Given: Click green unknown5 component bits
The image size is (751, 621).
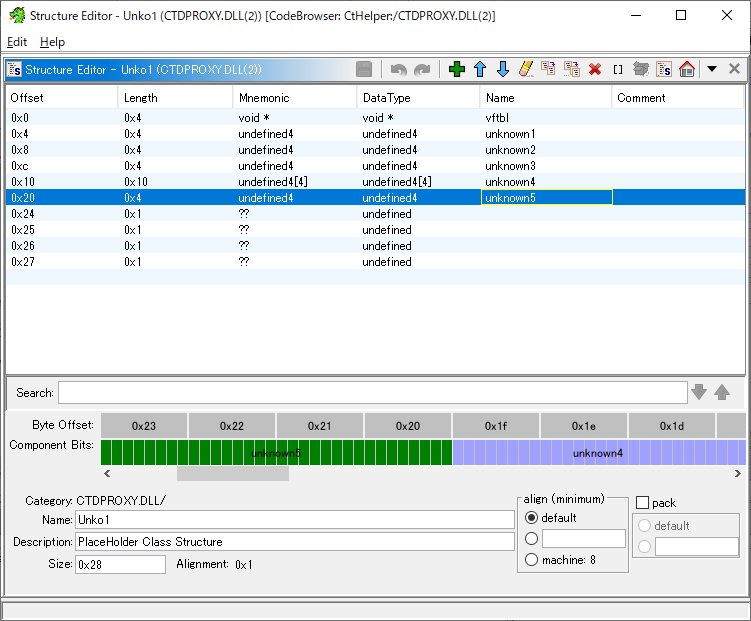Looking at the screenshot, I should (276, 452).
